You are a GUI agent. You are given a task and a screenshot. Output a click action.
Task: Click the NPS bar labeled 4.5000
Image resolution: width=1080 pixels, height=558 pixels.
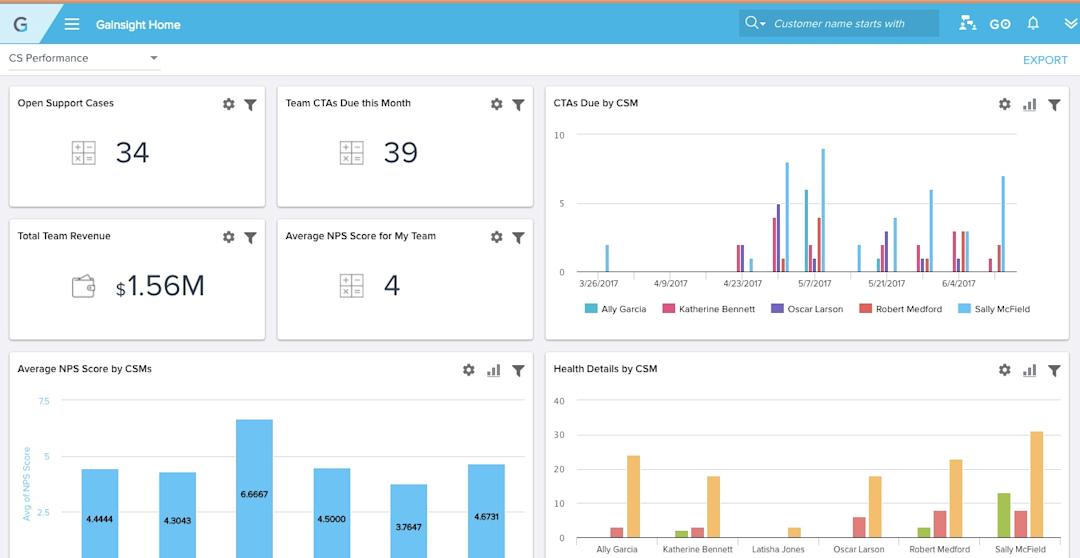332,513
